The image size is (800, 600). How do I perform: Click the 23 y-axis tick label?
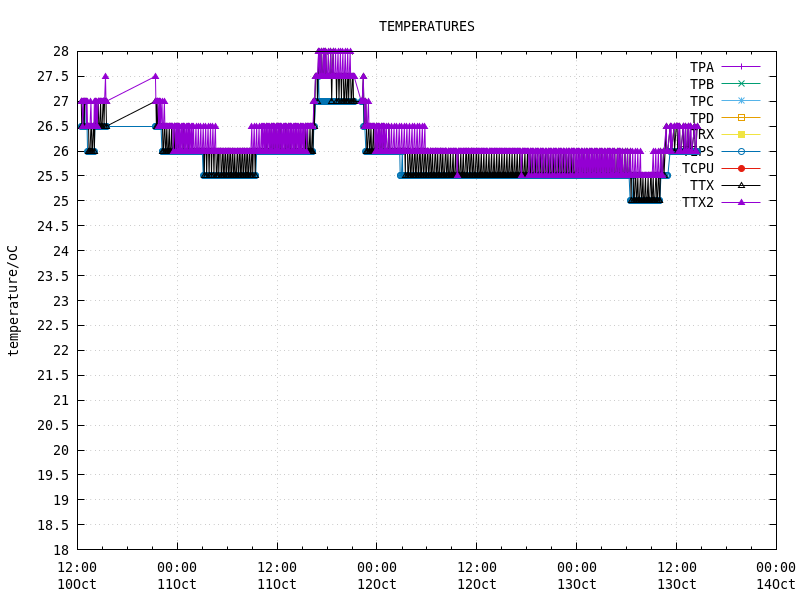pos(61,300)
